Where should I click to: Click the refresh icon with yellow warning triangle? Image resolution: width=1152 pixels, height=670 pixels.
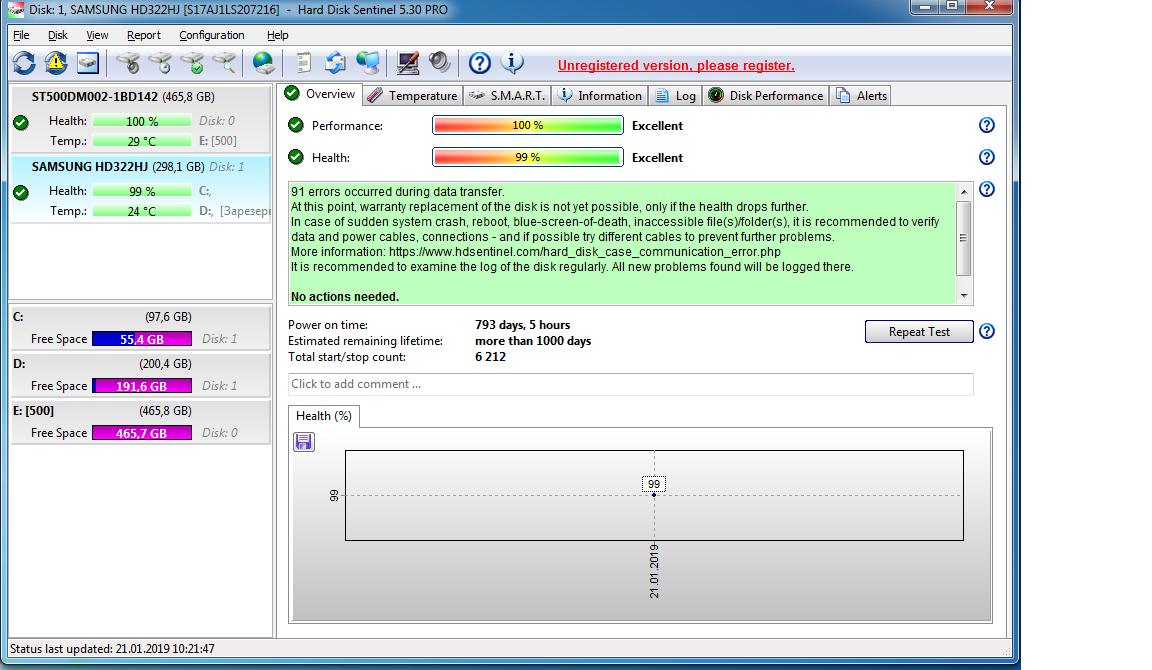56,63
